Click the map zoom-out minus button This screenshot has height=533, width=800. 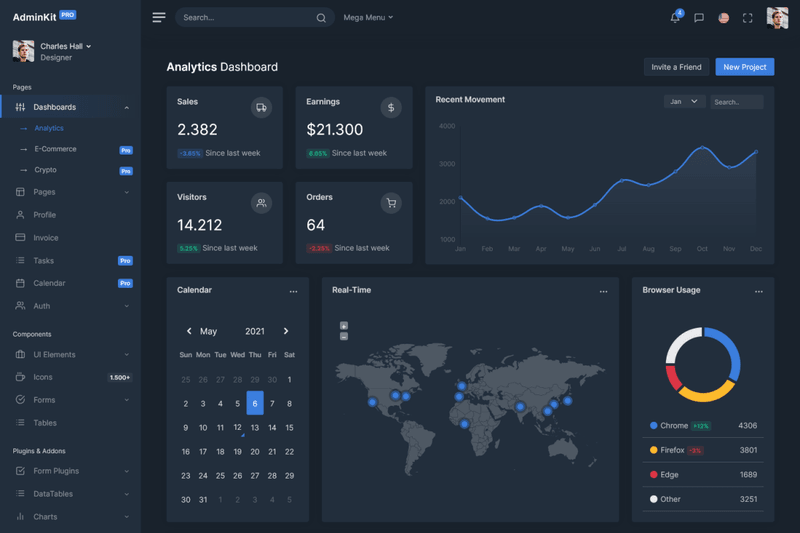click(344, 337)
